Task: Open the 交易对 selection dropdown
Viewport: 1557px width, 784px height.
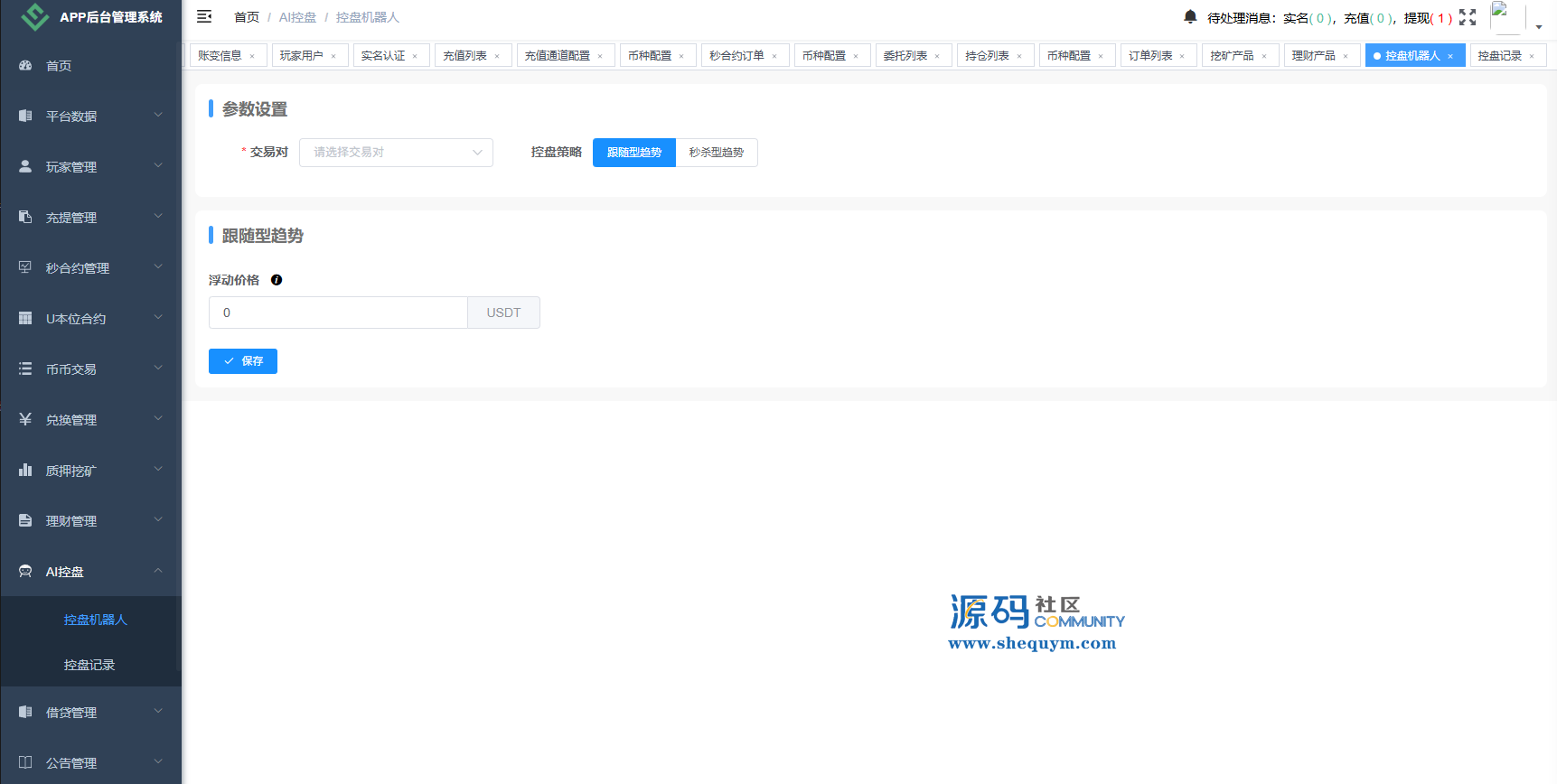Action: [396, 153]
